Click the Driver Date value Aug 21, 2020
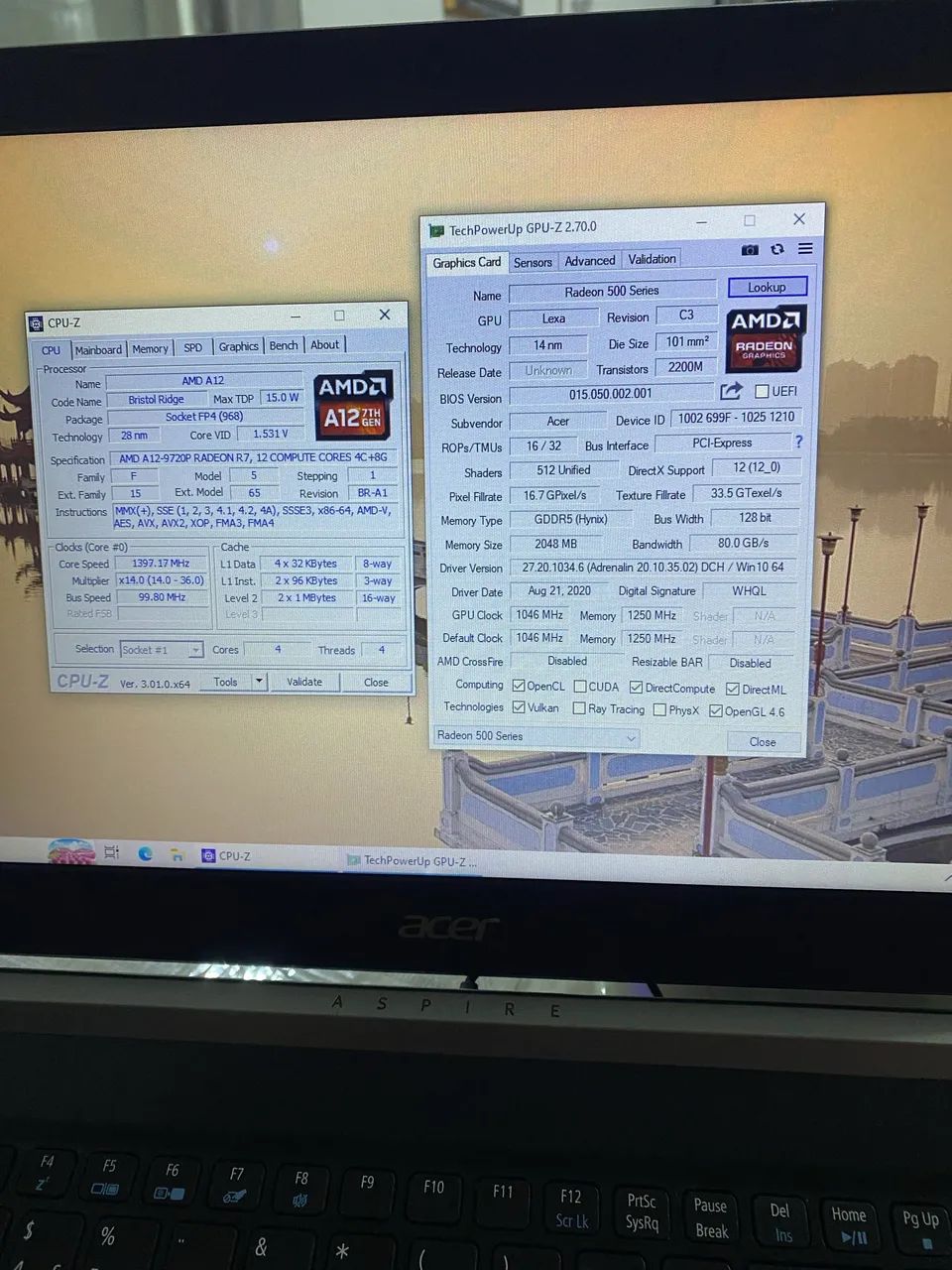Screen dimensions: 952x1270 tap(559, 590)
